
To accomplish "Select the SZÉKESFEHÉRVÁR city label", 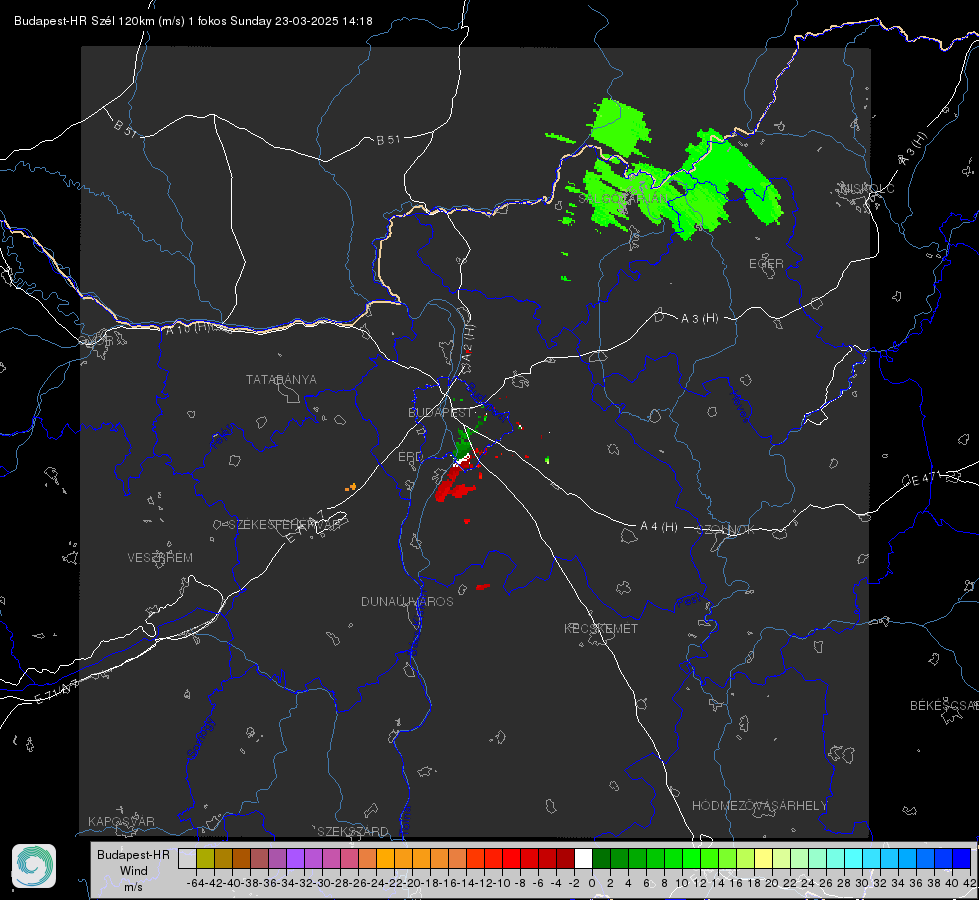I will [287, 525].
